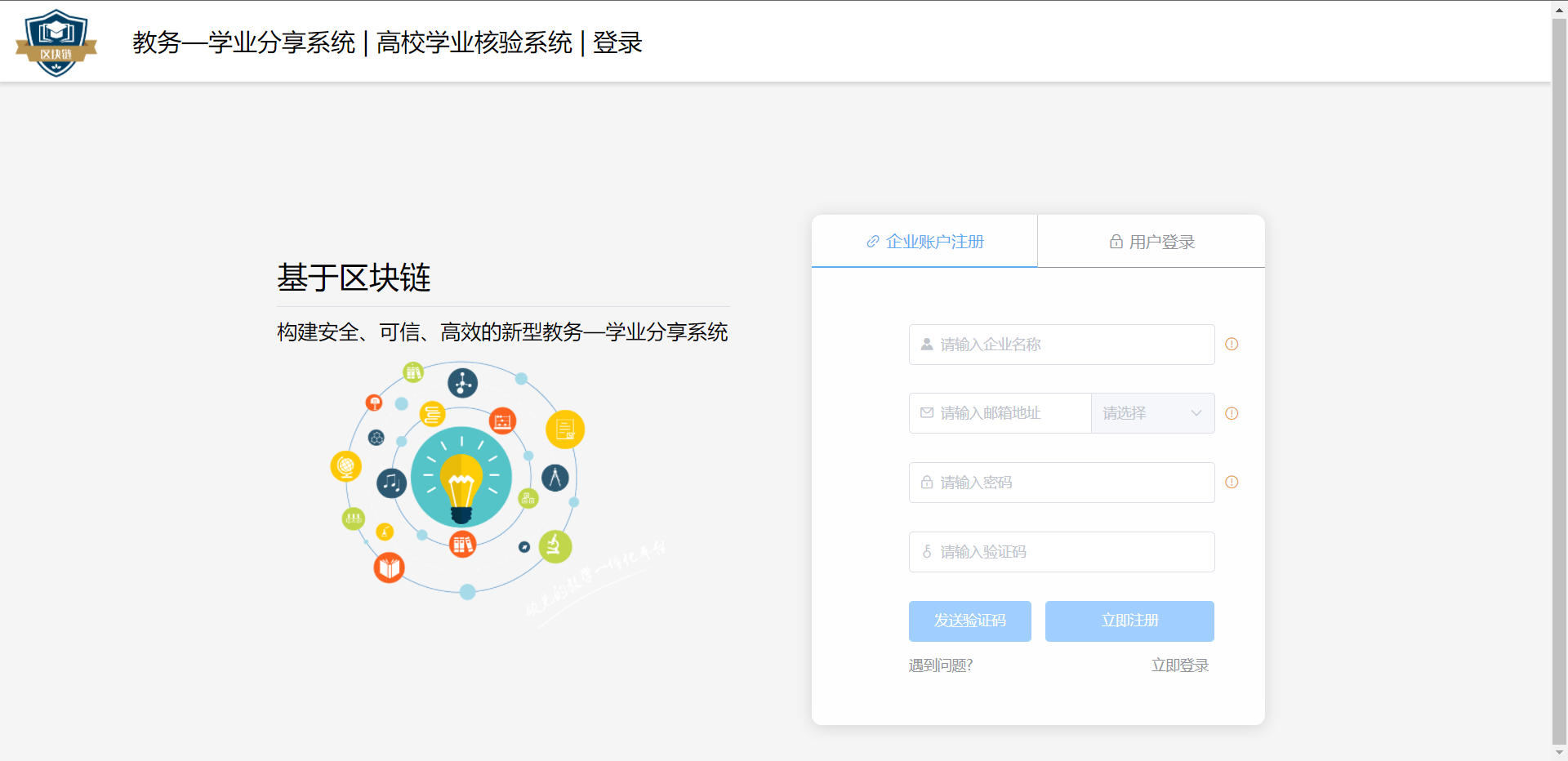
Task: Switch to the 用户登录 tab
Action: point(1151,242)
